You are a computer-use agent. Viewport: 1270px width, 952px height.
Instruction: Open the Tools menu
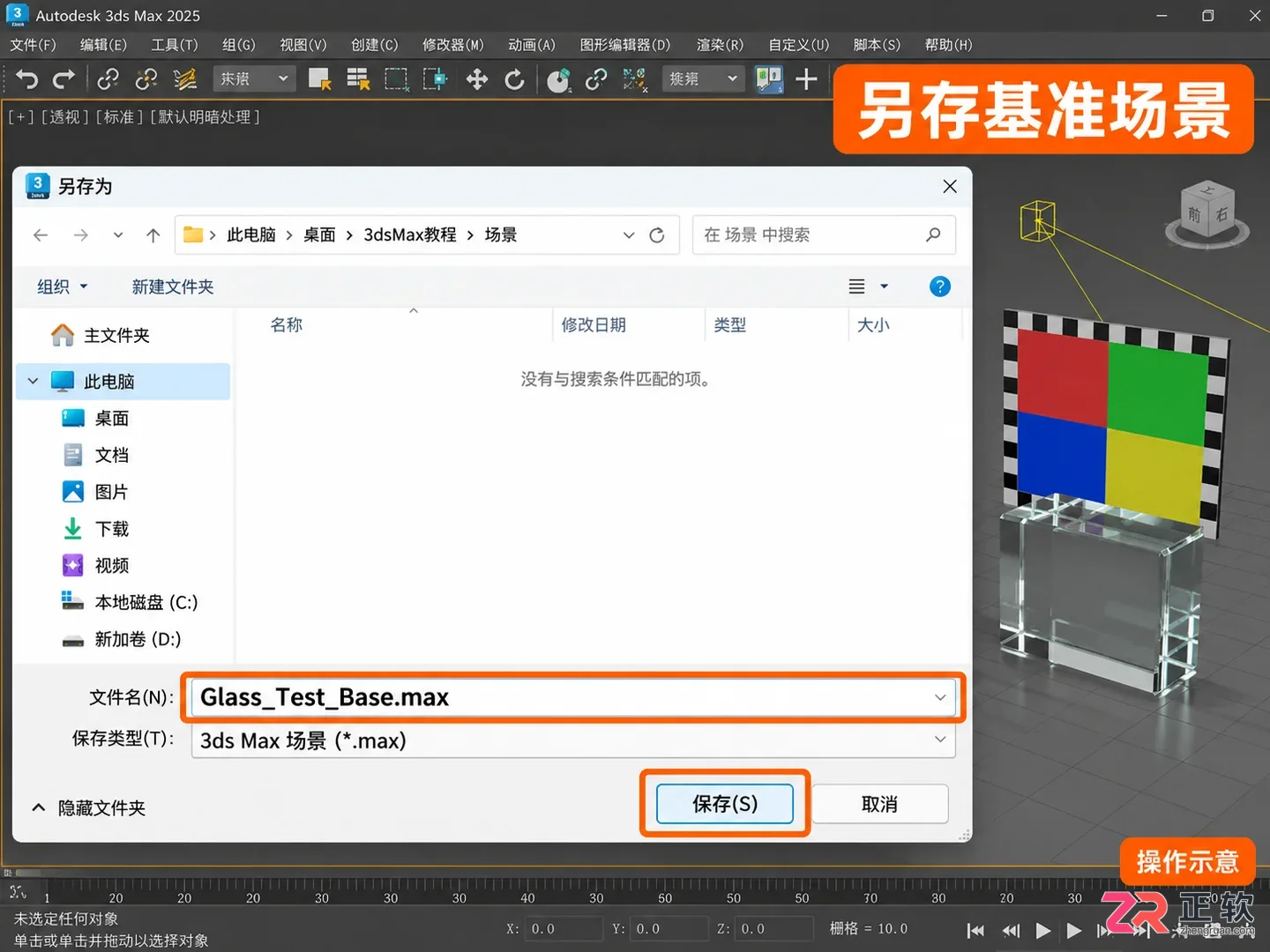[174, 45]
